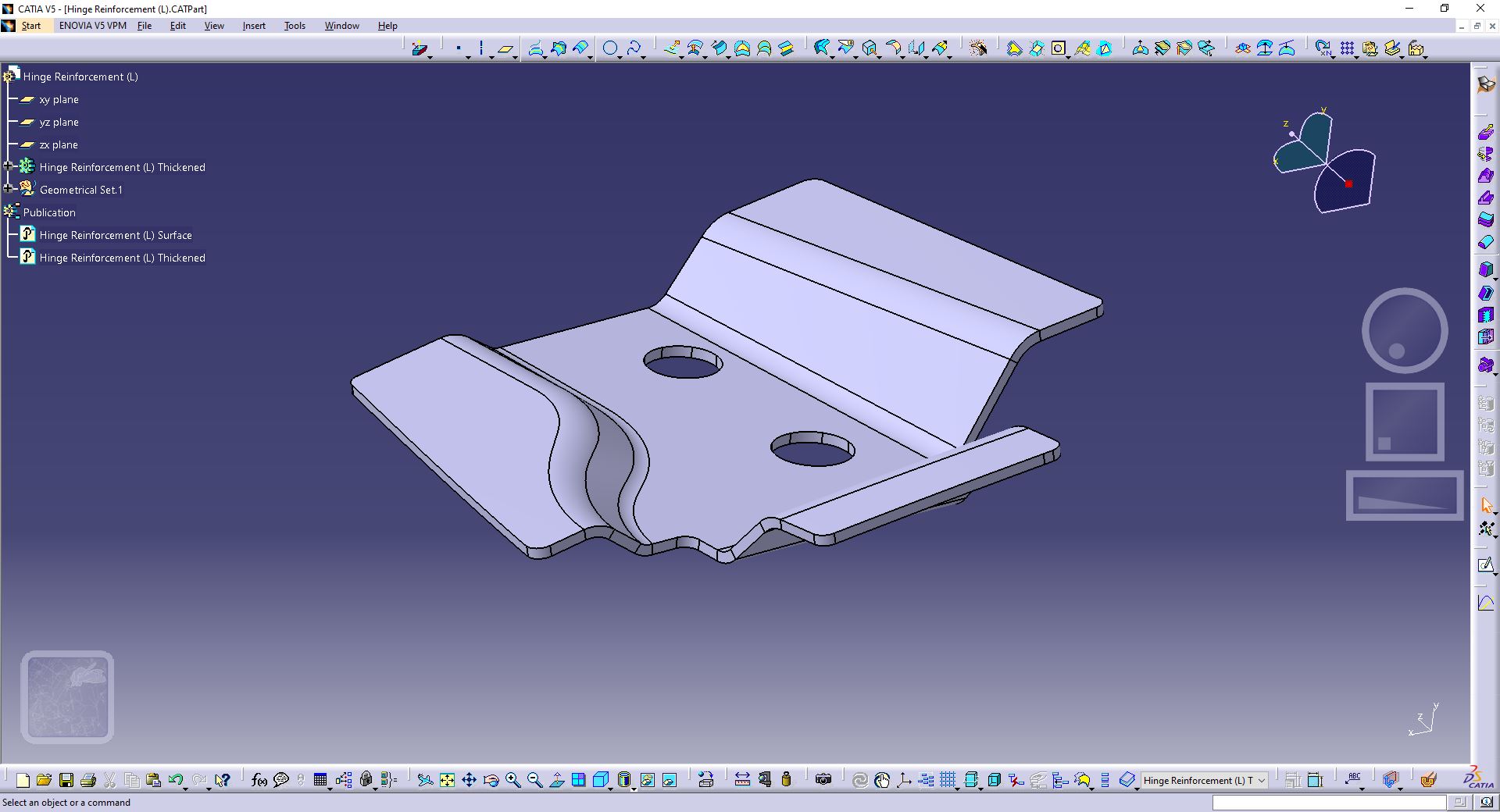Click the Capture camera icon
This screenshot has height=812, width=1500.
(x=823, y=779)
